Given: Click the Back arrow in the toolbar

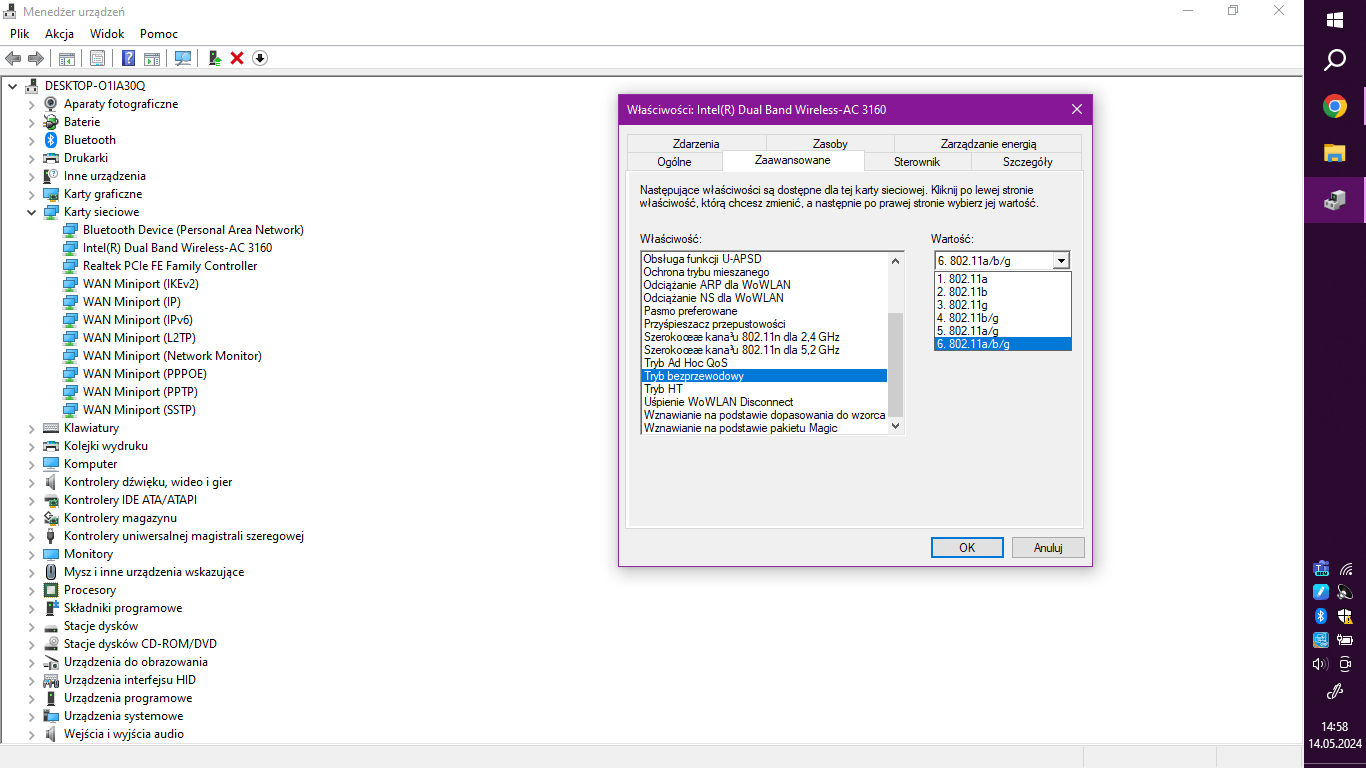Looking at the screenshot, I should [x=13, y=58].
